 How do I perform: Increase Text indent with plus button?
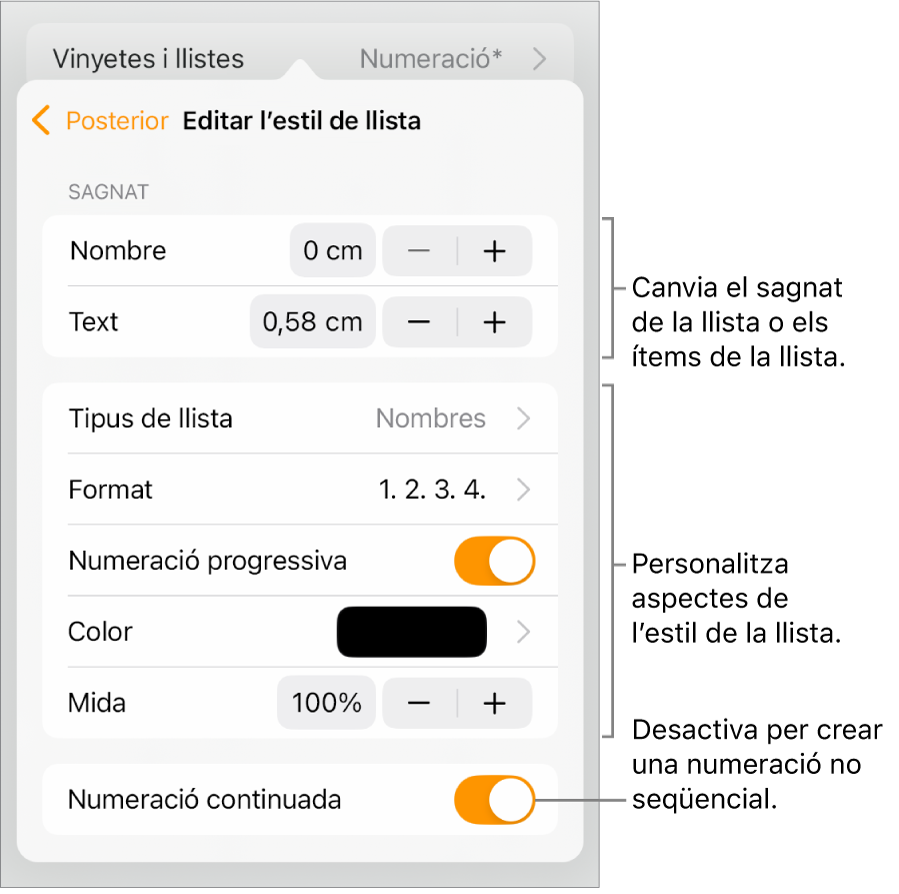(x=494, y=322)
